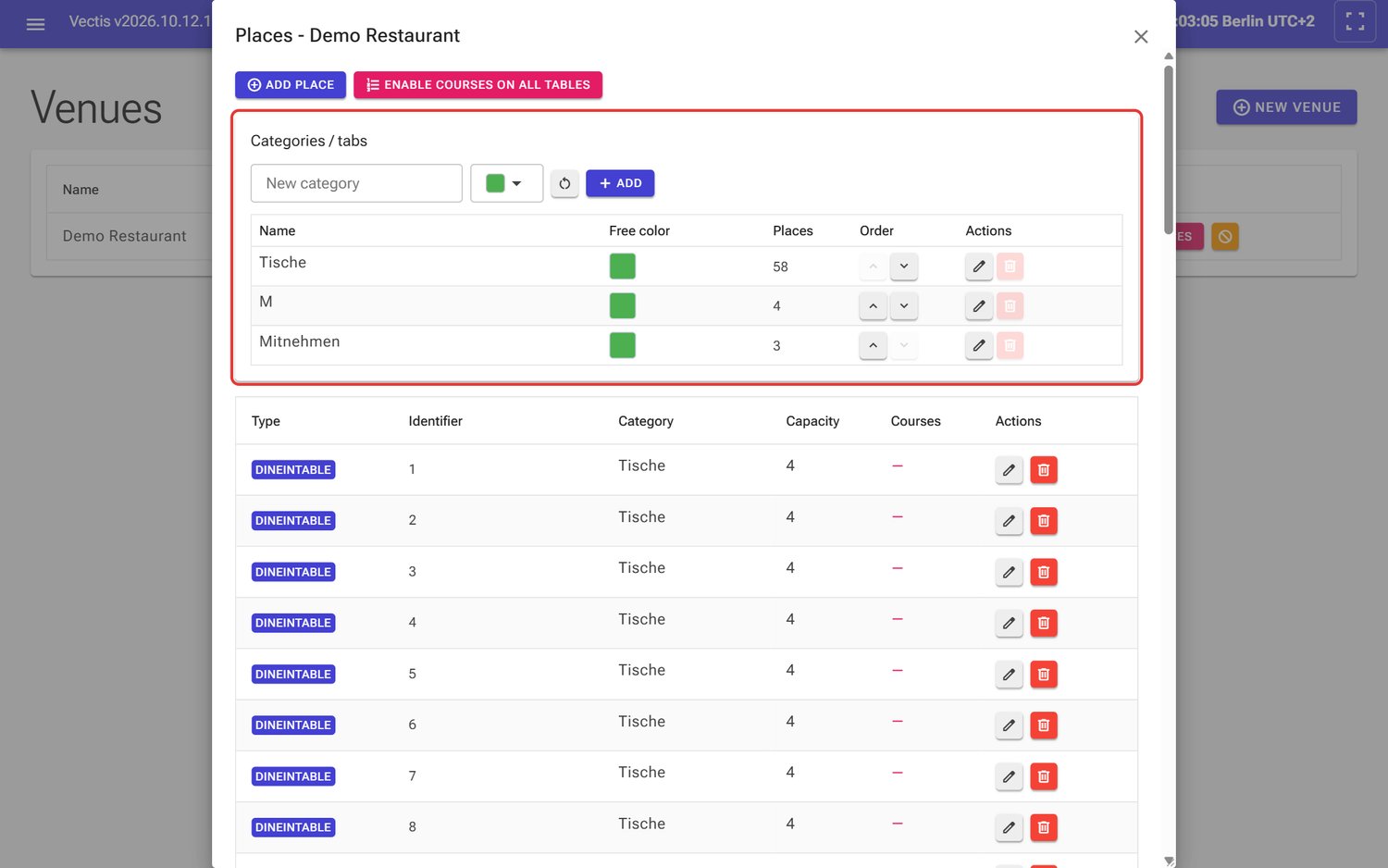Click Mitnehmen category free color swatch
1388x868 pixels.
[x=622, y=345]
